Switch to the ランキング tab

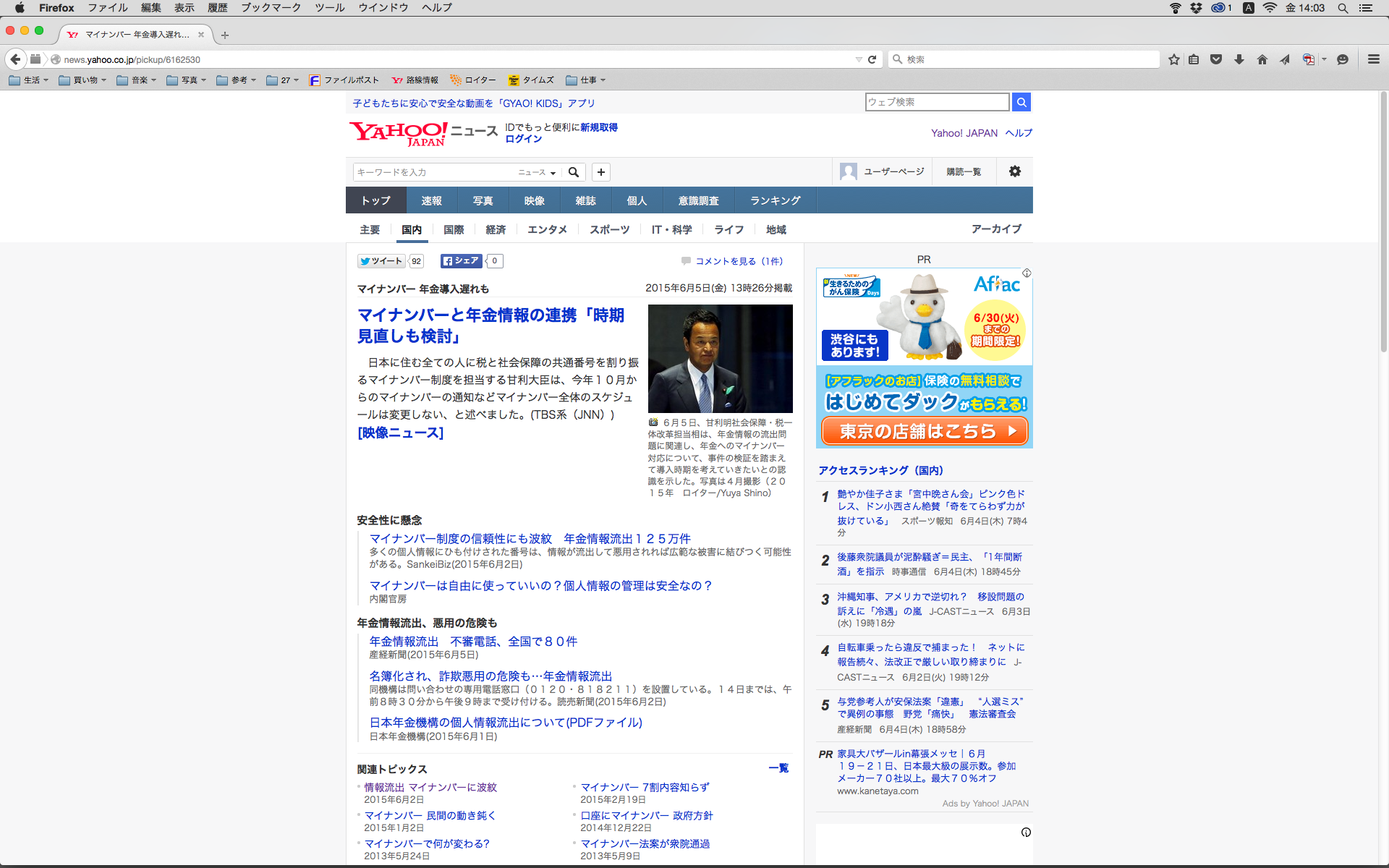(x=775, y=200)
